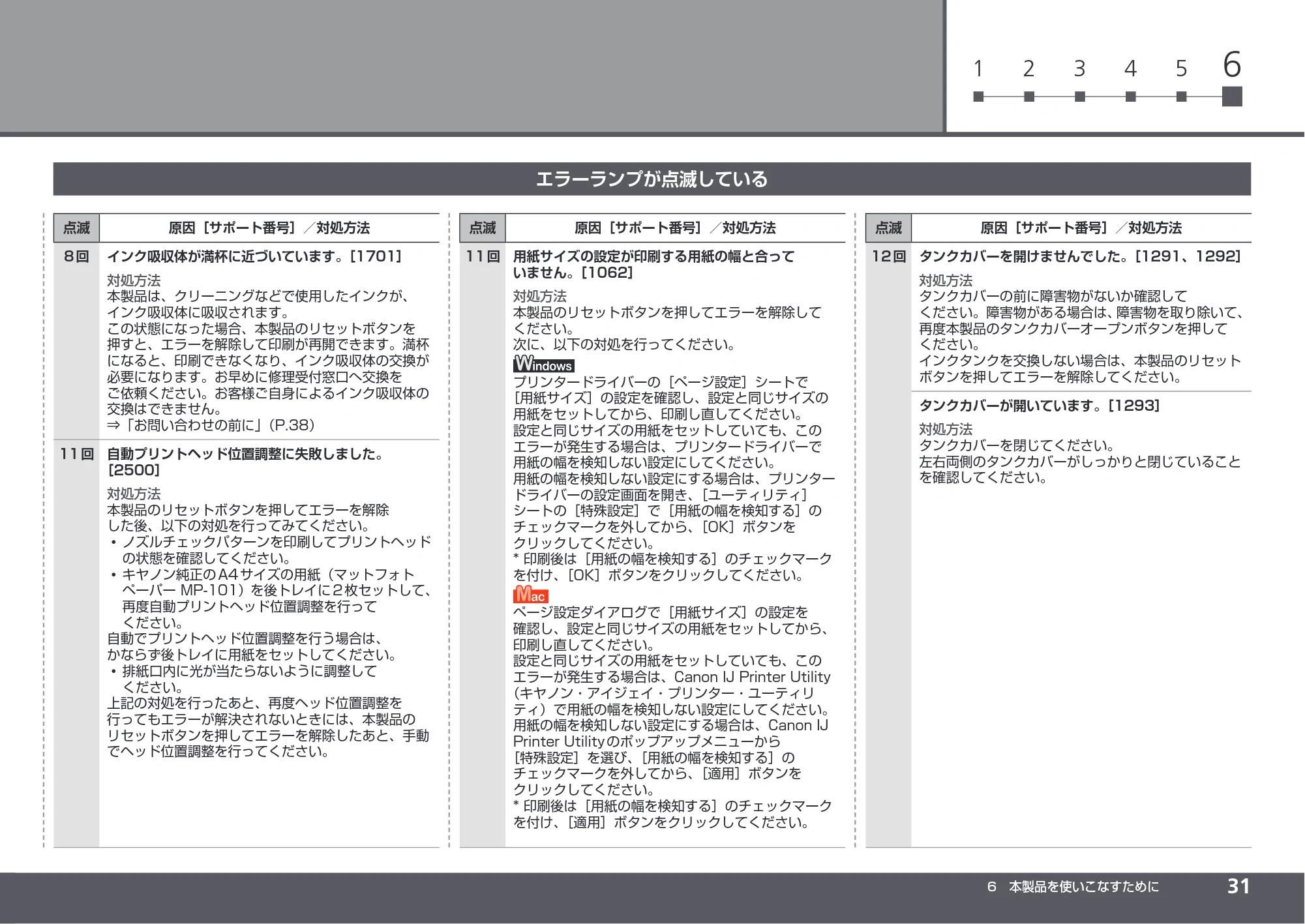Click text タンクカバーを閉じてください。
Image resolution: width=1305 pixels, height=924 pixels.
click(1017, 445)
